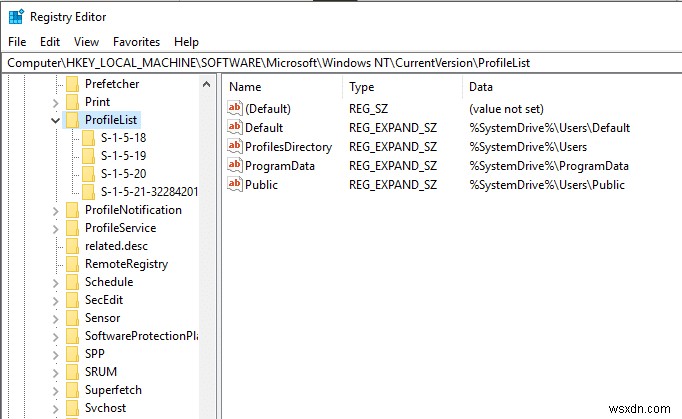Click the ProfileList folder icon
682x419 pixels.
[72, 120]
